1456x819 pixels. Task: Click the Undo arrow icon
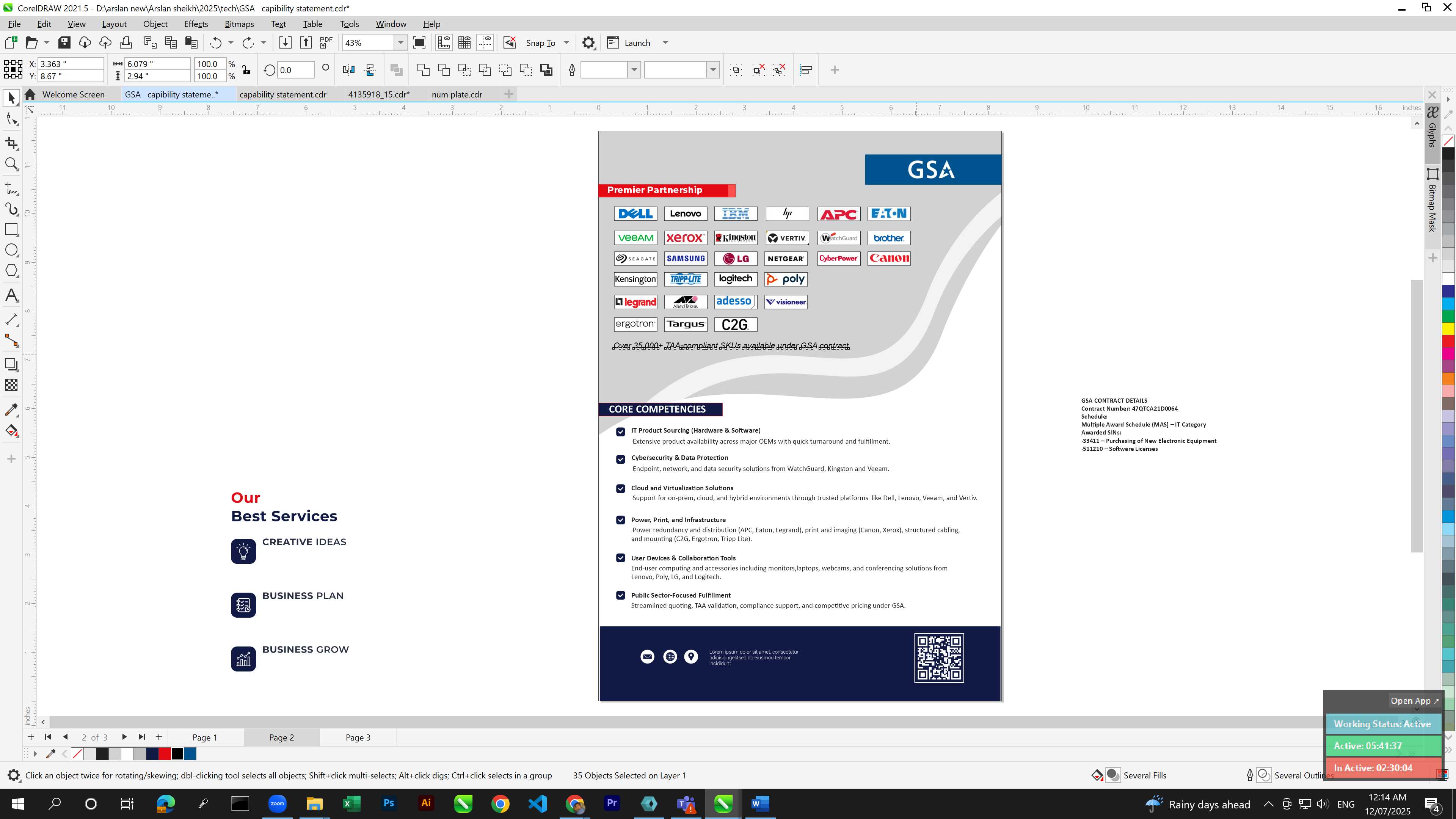coord(215,42)
